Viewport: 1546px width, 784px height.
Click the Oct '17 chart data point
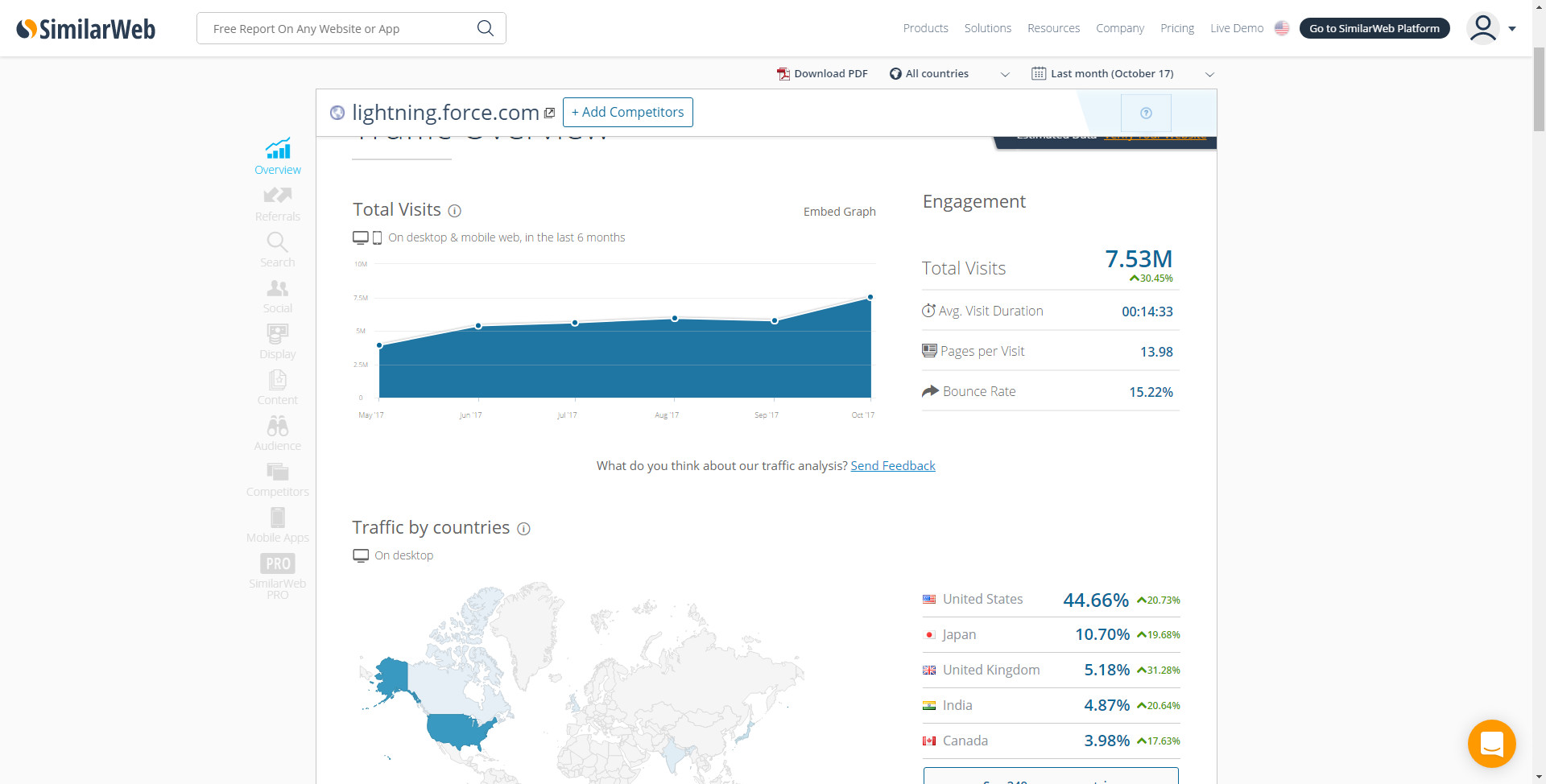(x=870, y=297)
